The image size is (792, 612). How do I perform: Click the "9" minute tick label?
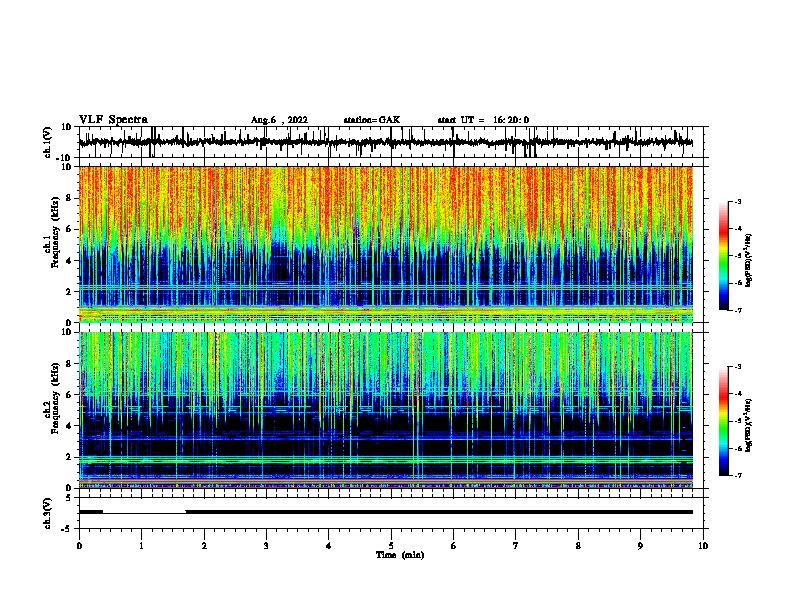click(640, 546)
